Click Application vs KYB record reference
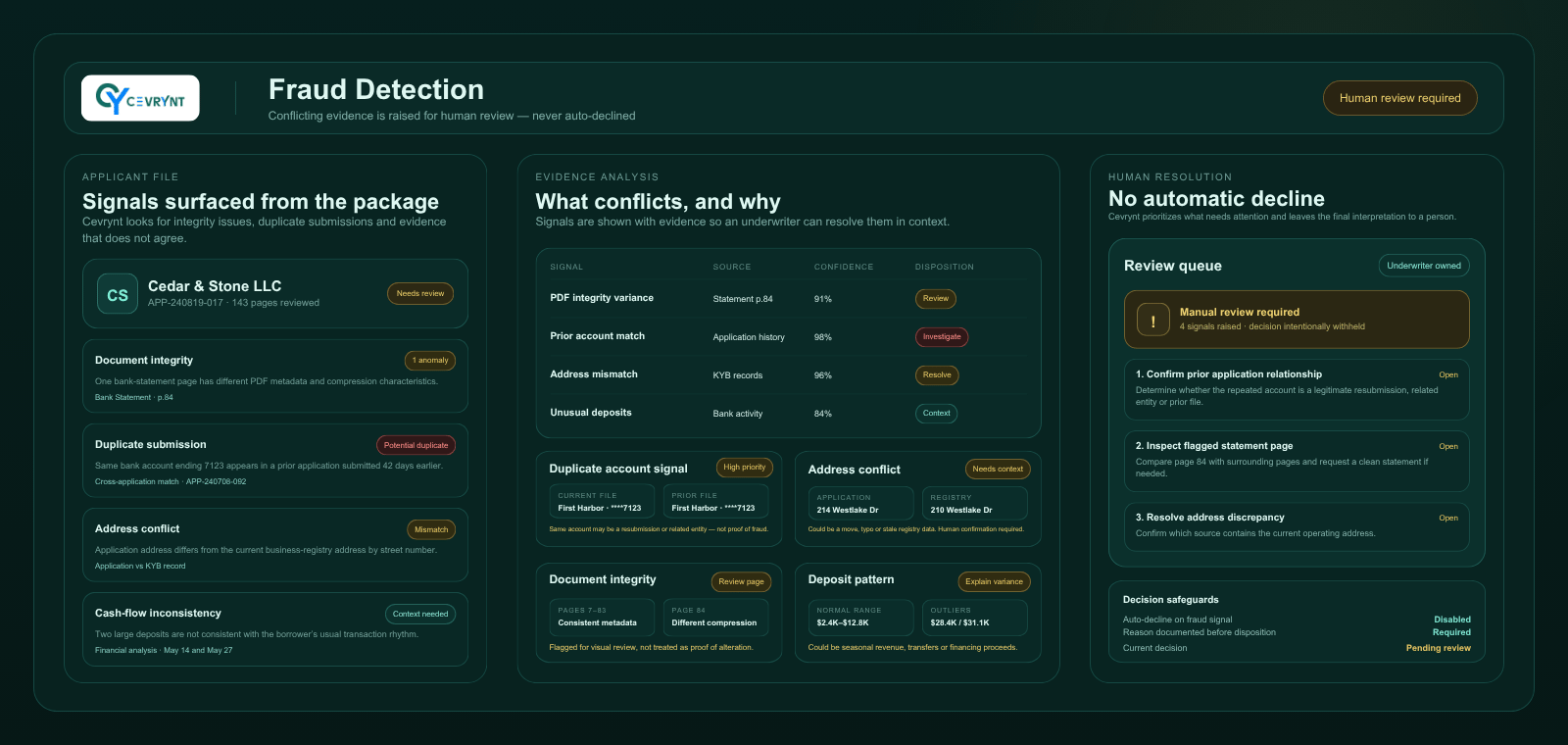Image resolution: width=1568 pixels, height=745 pixels. pyautogui.click(x=140, y=566)
